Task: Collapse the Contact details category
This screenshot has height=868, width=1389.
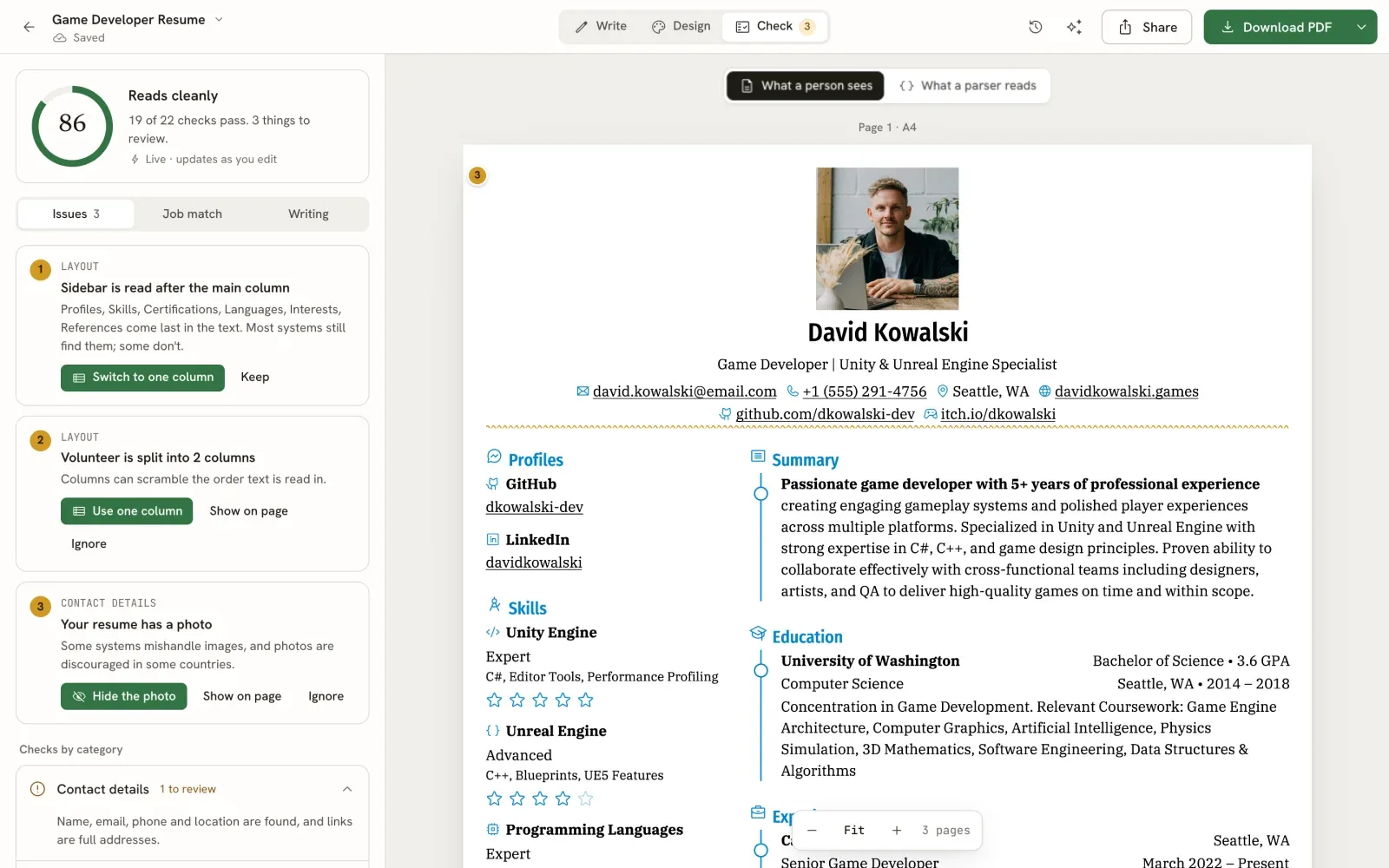Action: tap(347, 789)
